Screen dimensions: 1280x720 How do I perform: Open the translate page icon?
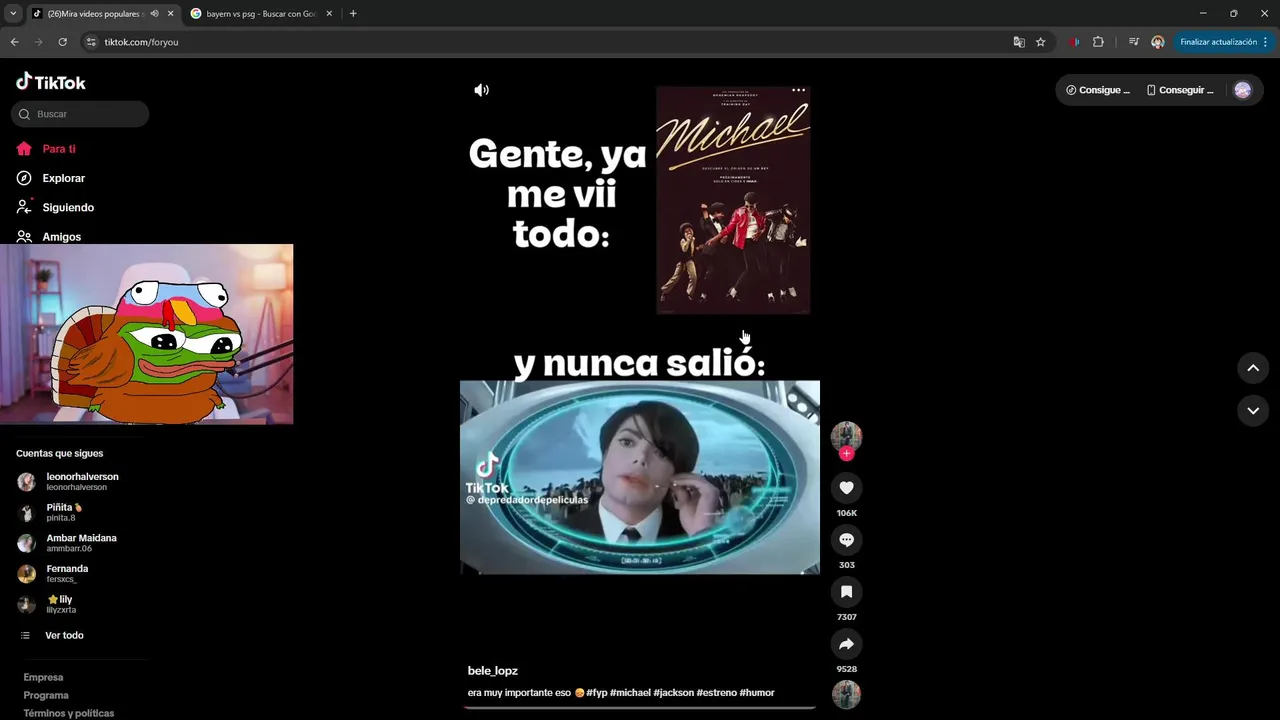click(x=1019, y=42)
